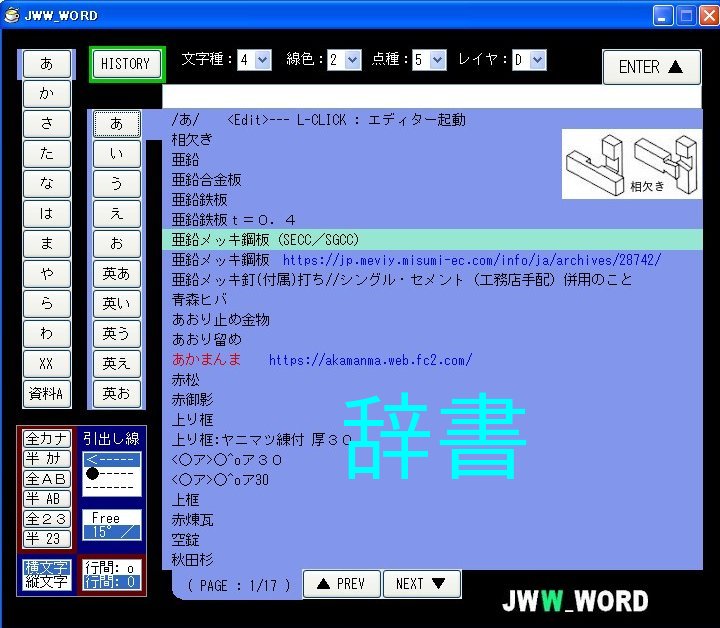This screenshot has width=720, height=628.
Task: Select the arrow-tip leader line style
Action: coord(111,460)
